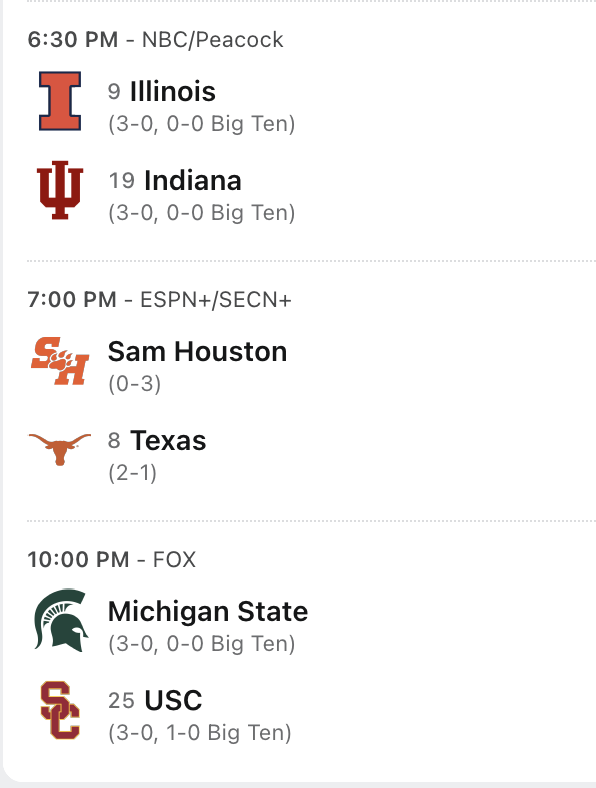Click the Texas Longhorns logo
Image resolution: width=596 pixels, height=788 pixels.
(x=60, y=449)
